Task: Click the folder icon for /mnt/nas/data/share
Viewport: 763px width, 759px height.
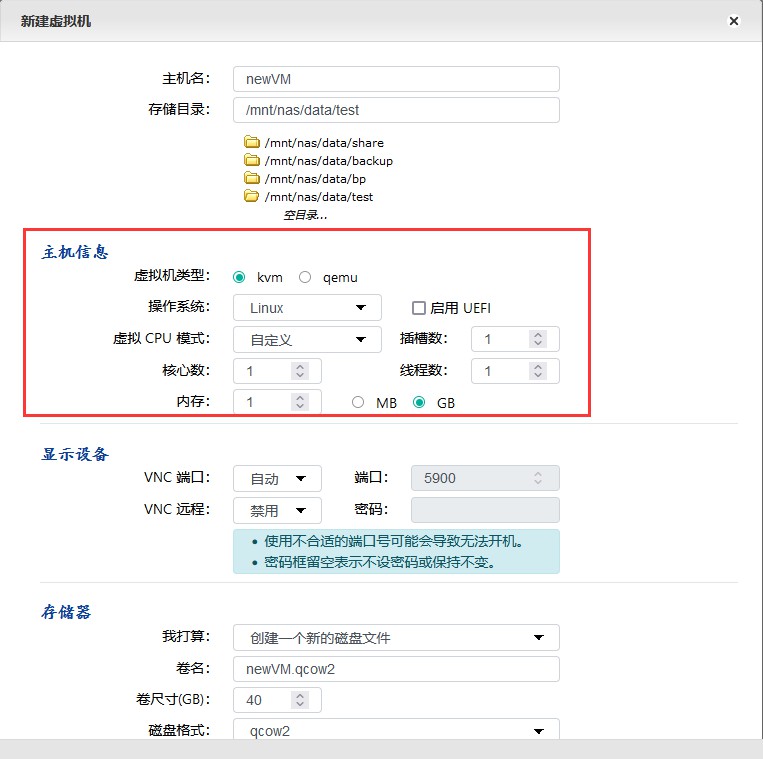Action: pyautogui.click(x=252, y=142)
